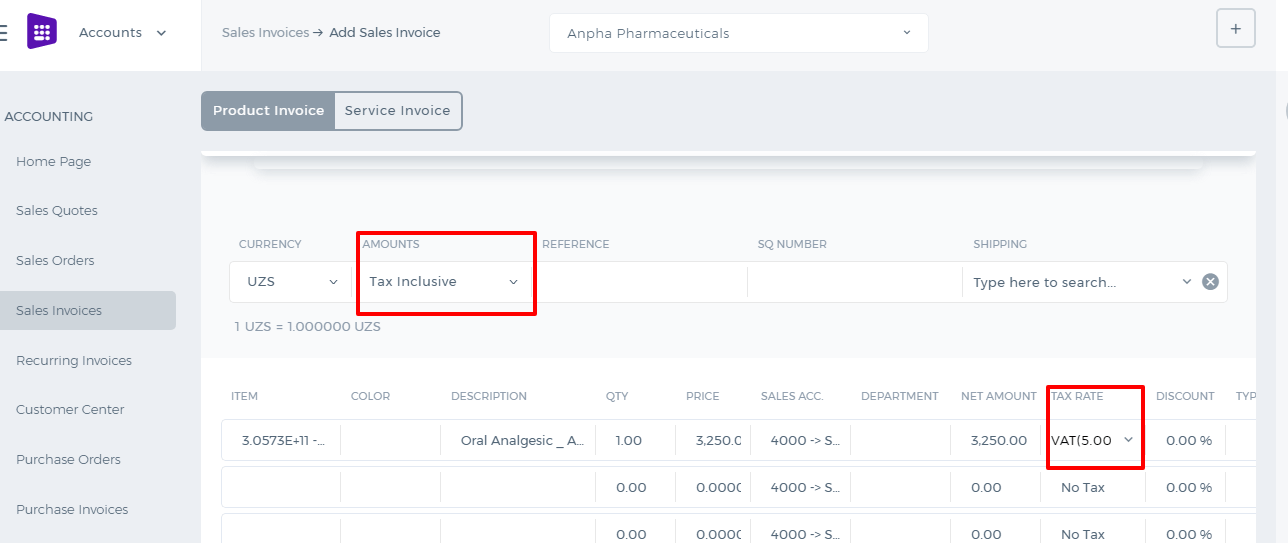Open the Shipping search dropdown arrow
This screenshot has width=1288, height=543.
point(1187,282)
